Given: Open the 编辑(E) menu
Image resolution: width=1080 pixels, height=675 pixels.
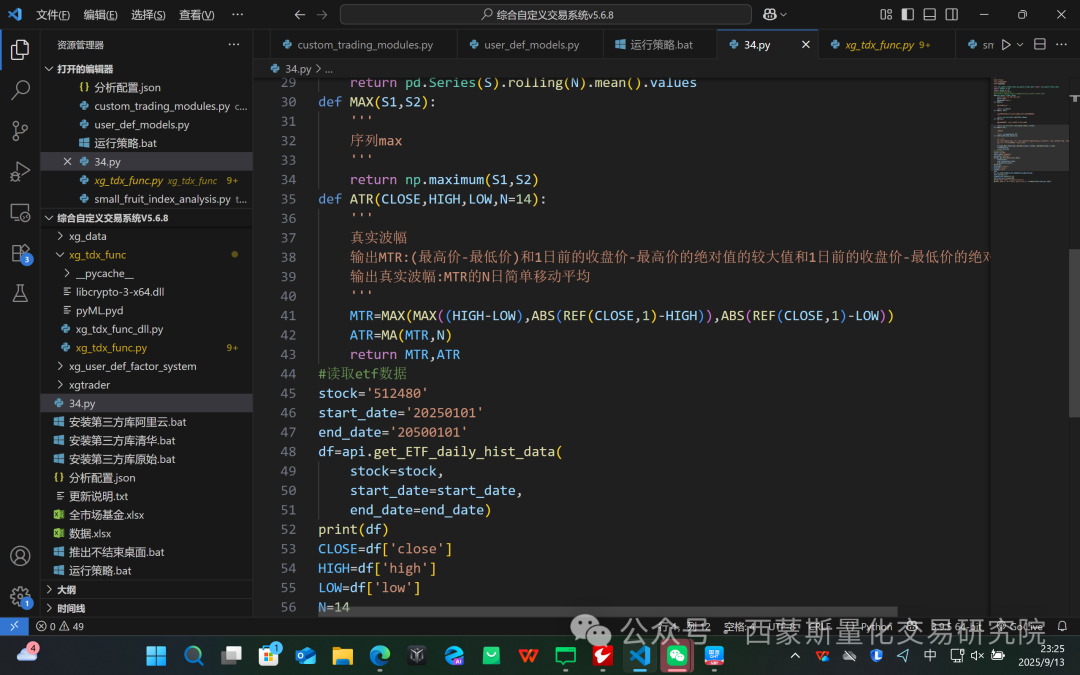Looking at the screenshot, I should 101,14.
